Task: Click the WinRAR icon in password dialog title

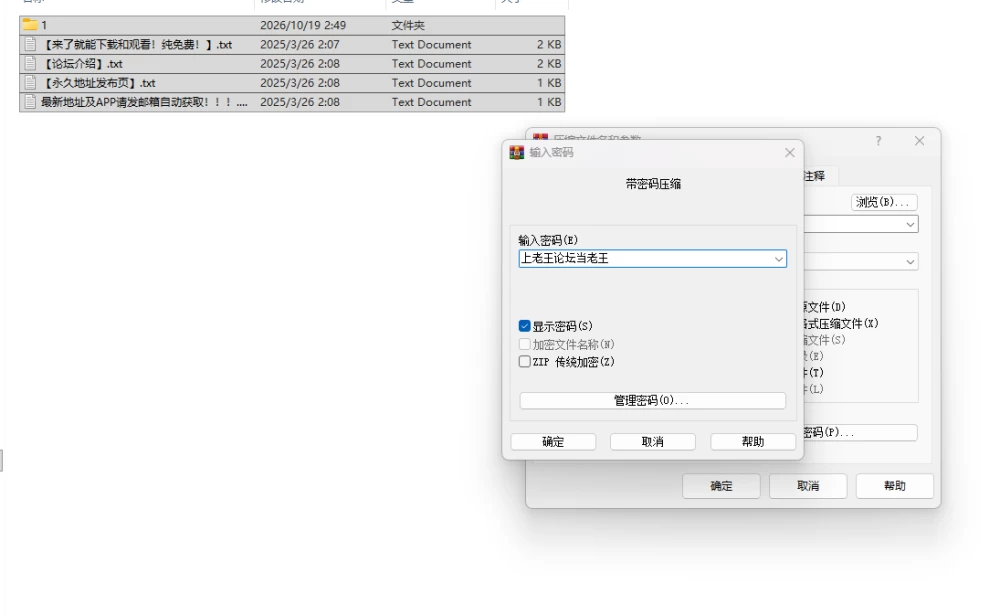Action: (x=517, y=152)
